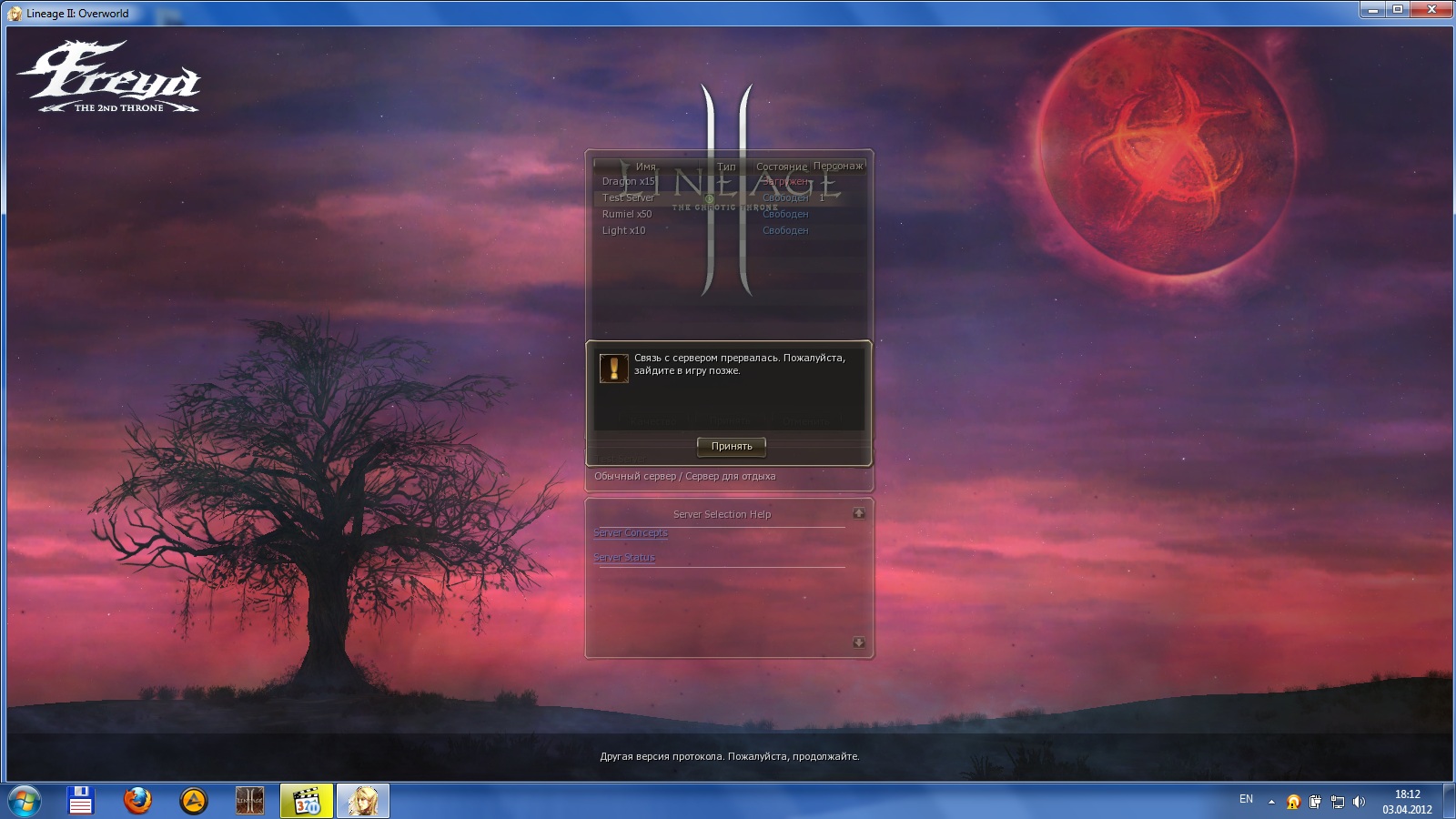Select the Dragon x15 server row
1456x819 pixels.
click(729, 181)
